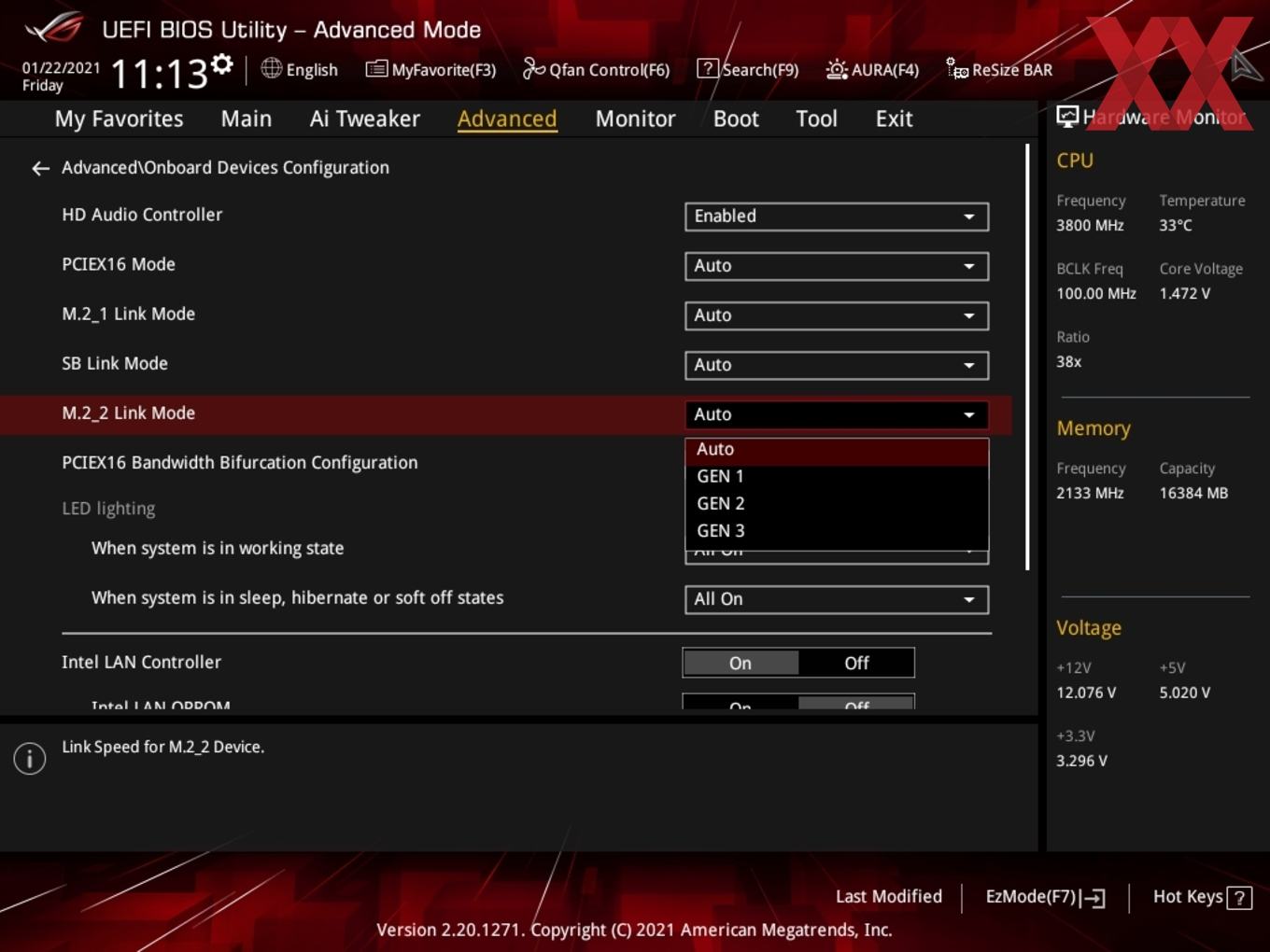Click the ROG logo icon
This screenshot has width=1270, height=952.
point(55,28)
